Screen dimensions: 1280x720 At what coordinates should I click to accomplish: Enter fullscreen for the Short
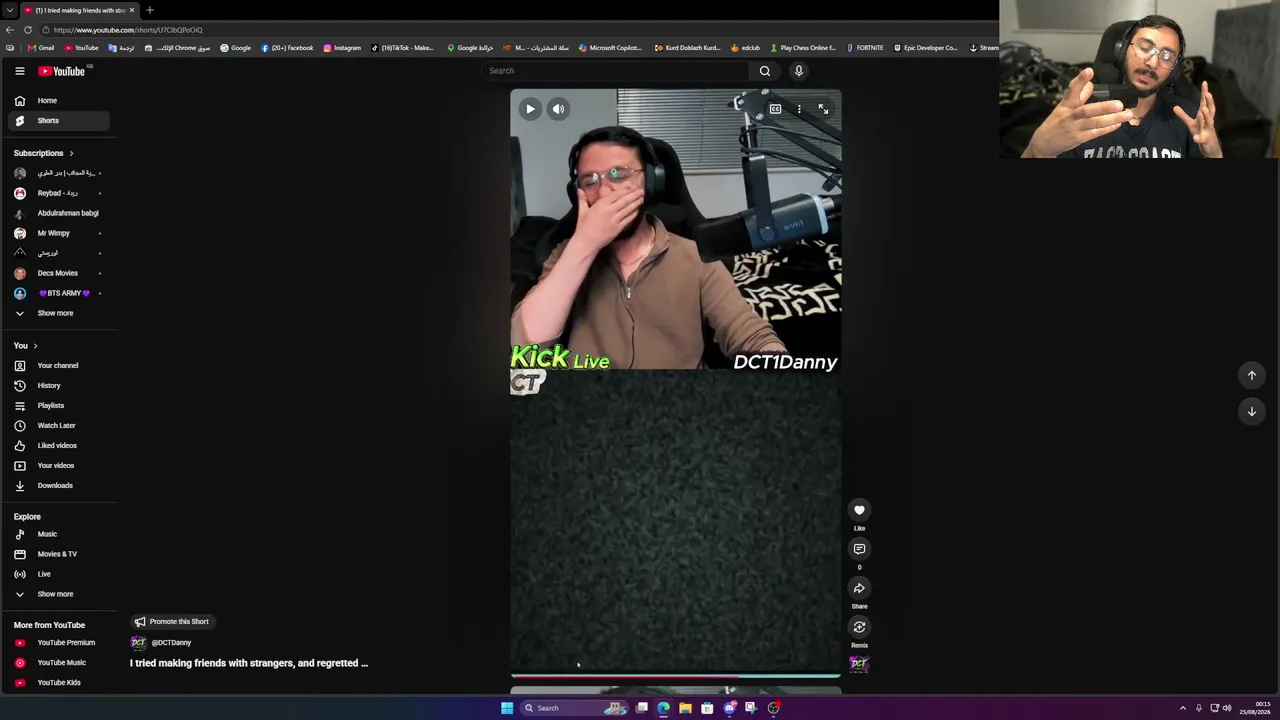point(823,109)
